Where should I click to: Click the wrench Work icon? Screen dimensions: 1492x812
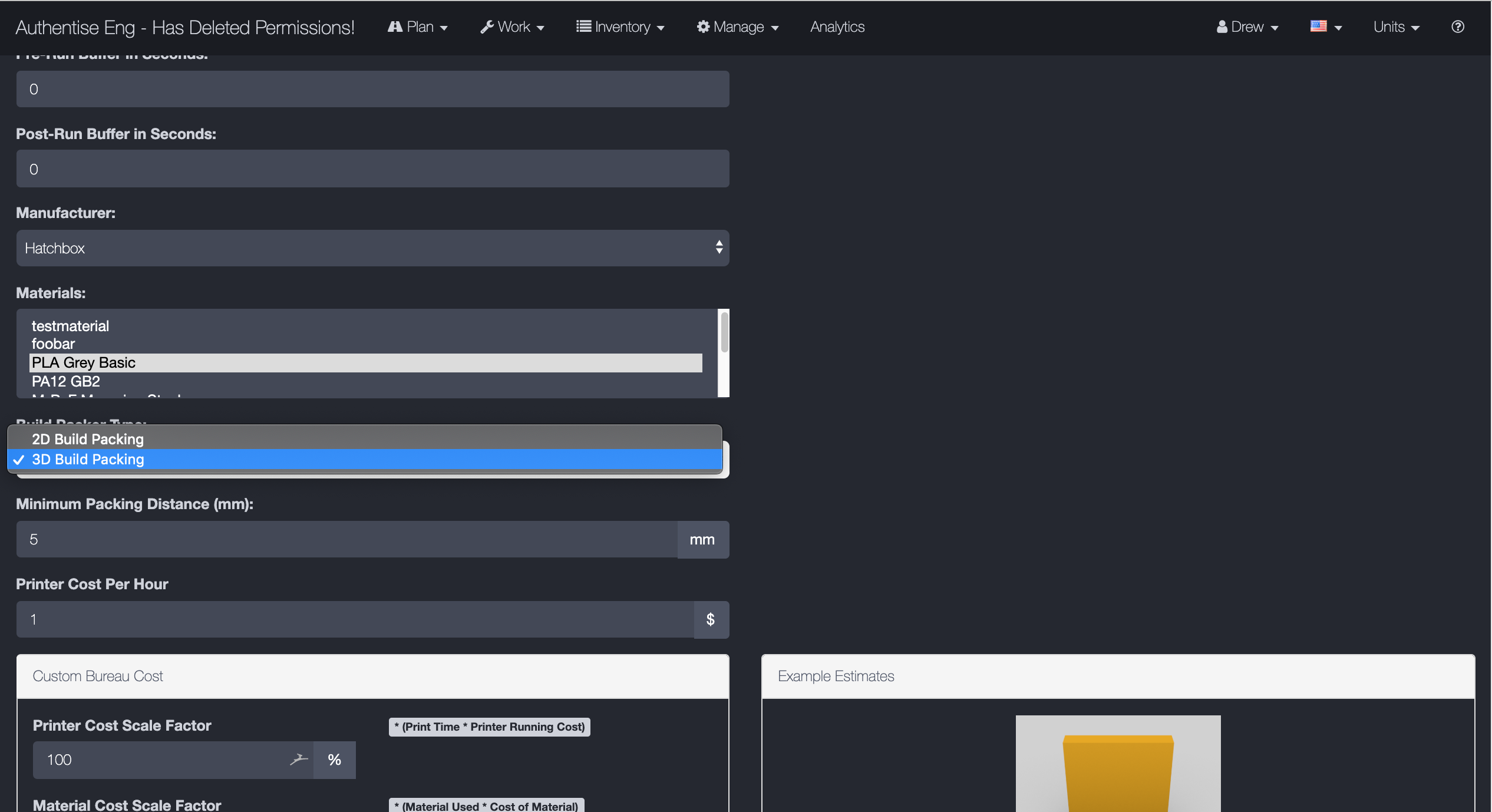487,27
